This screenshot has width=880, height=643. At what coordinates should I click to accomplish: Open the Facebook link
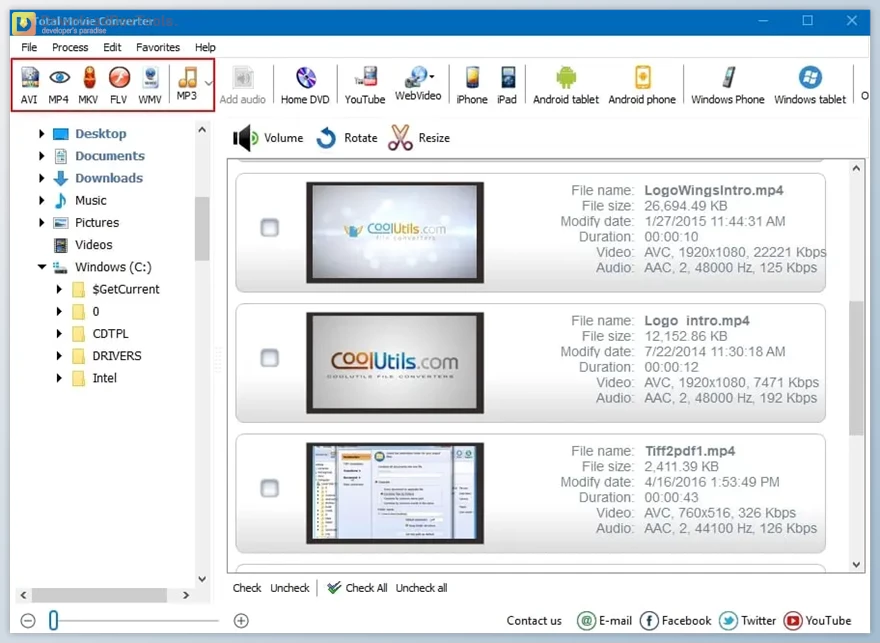[x=676, y=621]
